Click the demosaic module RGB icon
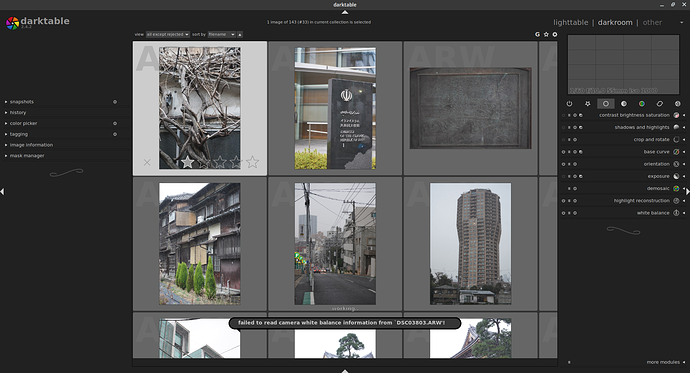The width and height of the screenshot is (690, 373). point(676,188)
